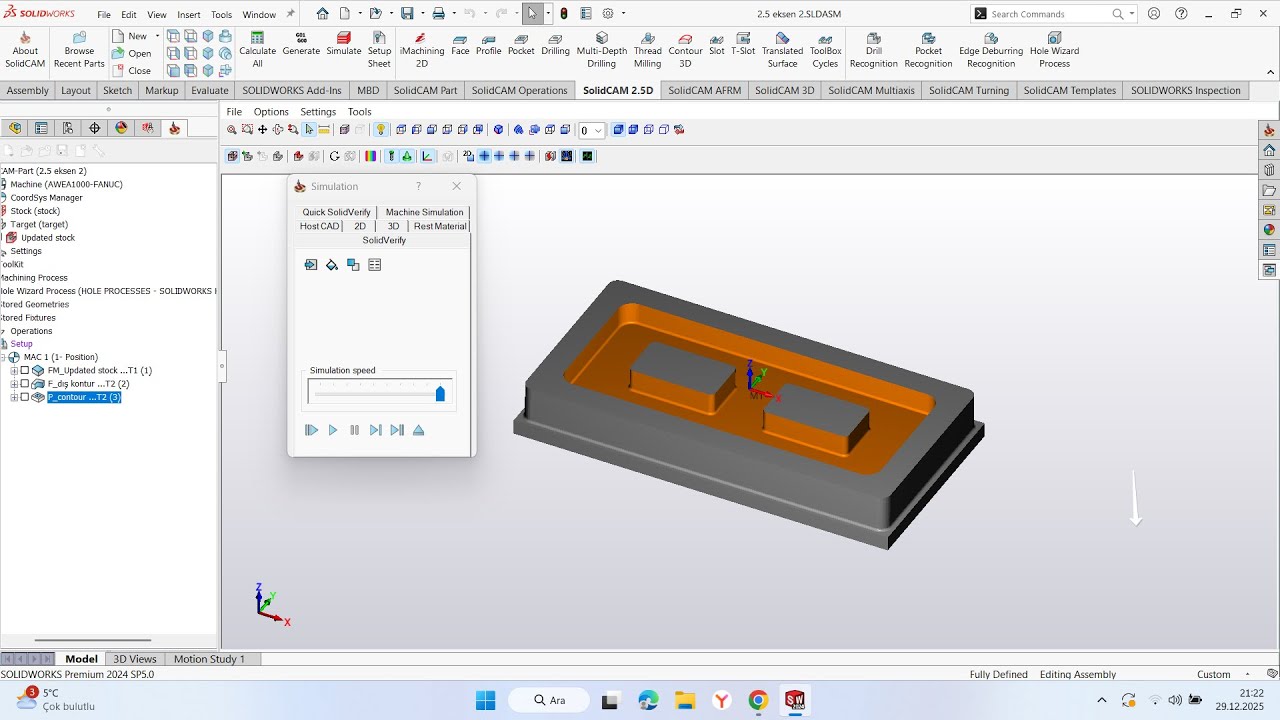
Task: Add a Drilling operation
Action: 555,44
